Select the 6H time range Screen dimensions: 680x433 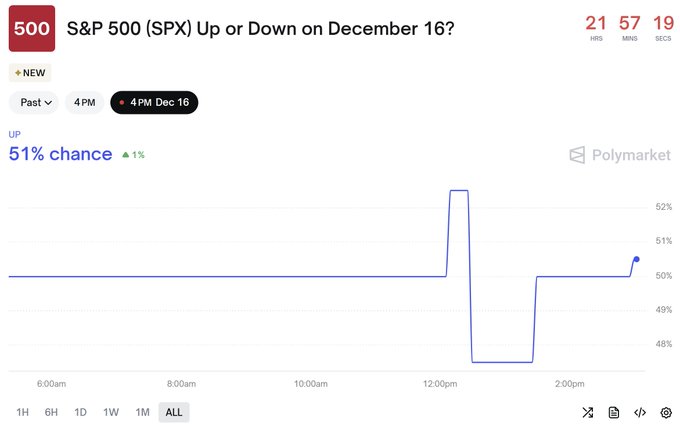pos(51,412)
